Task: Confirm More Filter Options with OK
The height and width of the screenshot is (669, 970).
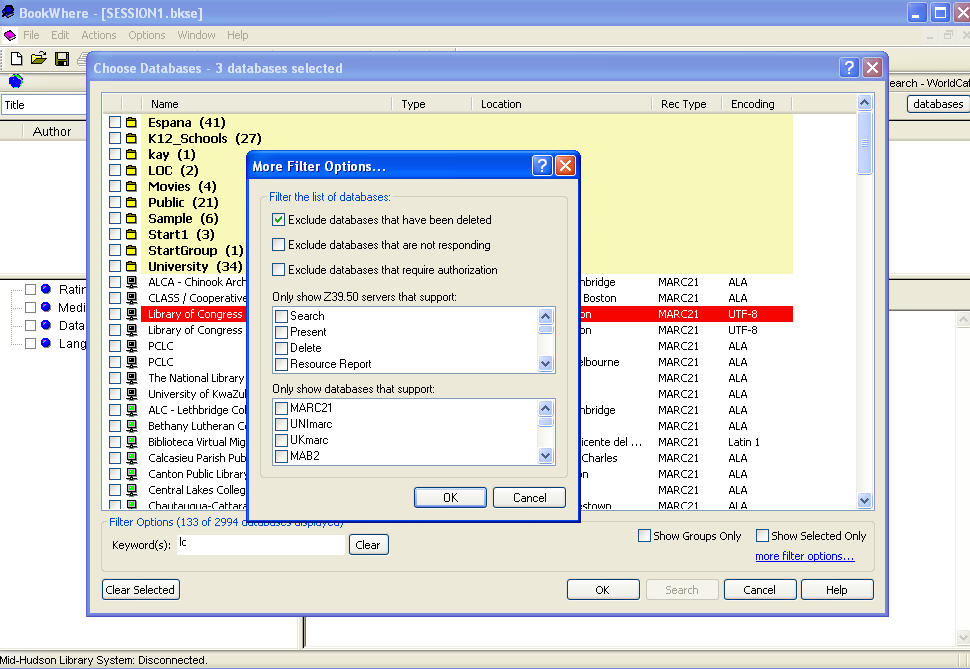Action: tap(450, 498)
